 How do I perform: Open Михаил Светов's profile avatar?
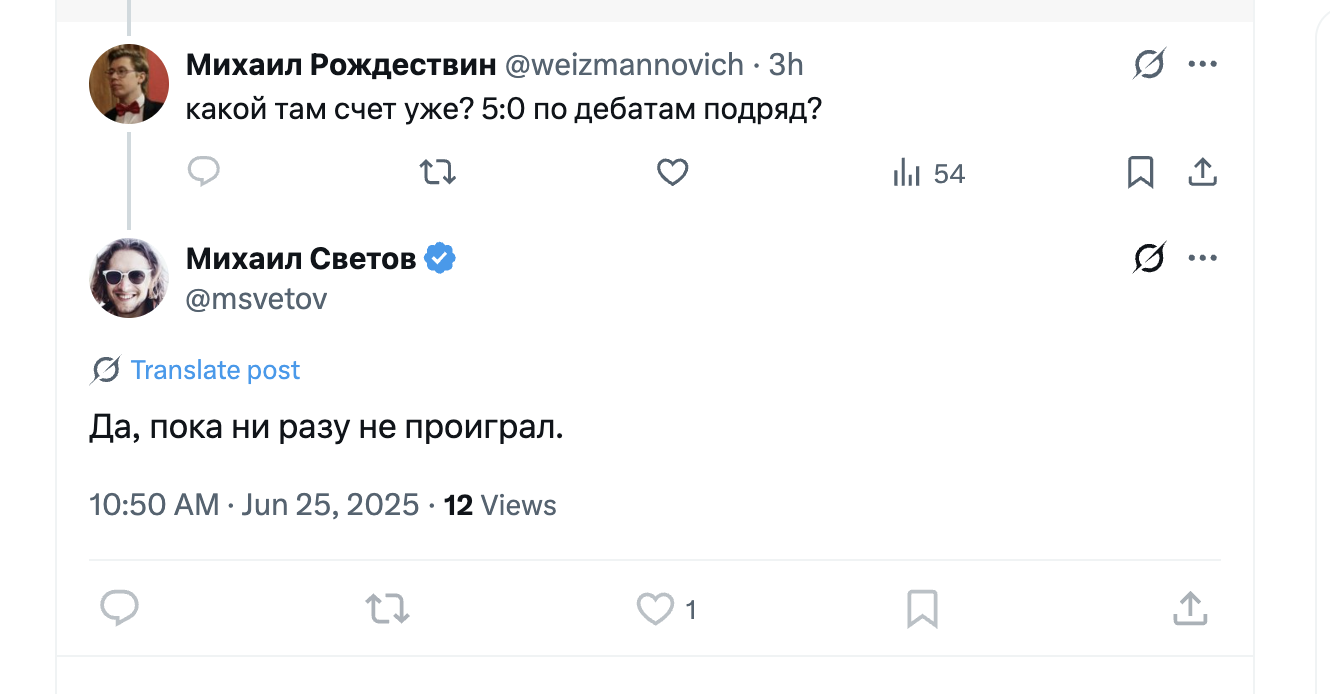click(x=129, y=278)
